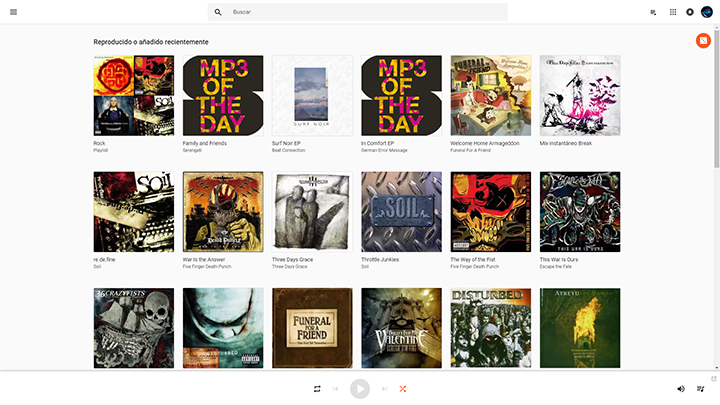Open Welcome Home Armageddon album cover

[x=491, y=96]
